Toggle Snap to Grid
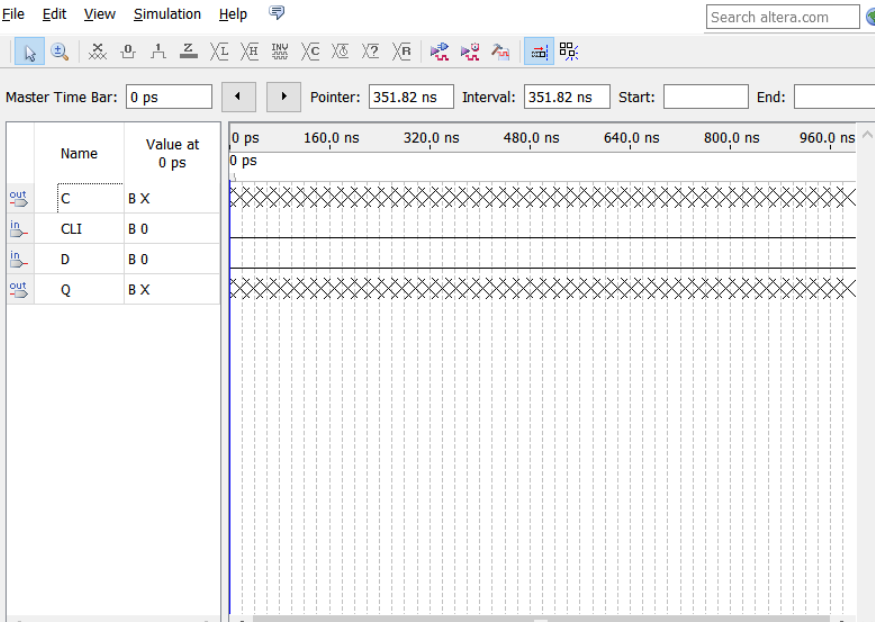The width and height of the screenshot is (875, 622). (539, 52)
